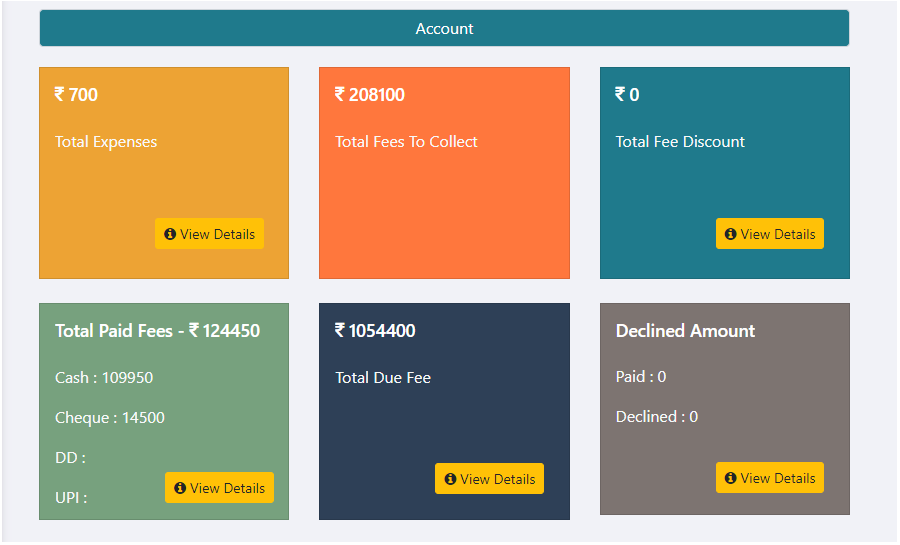Click the info icon on Total Due Fee card
The width and height of the screenshot is (900, 545).
pyautogui.click(x=450, y=479)
